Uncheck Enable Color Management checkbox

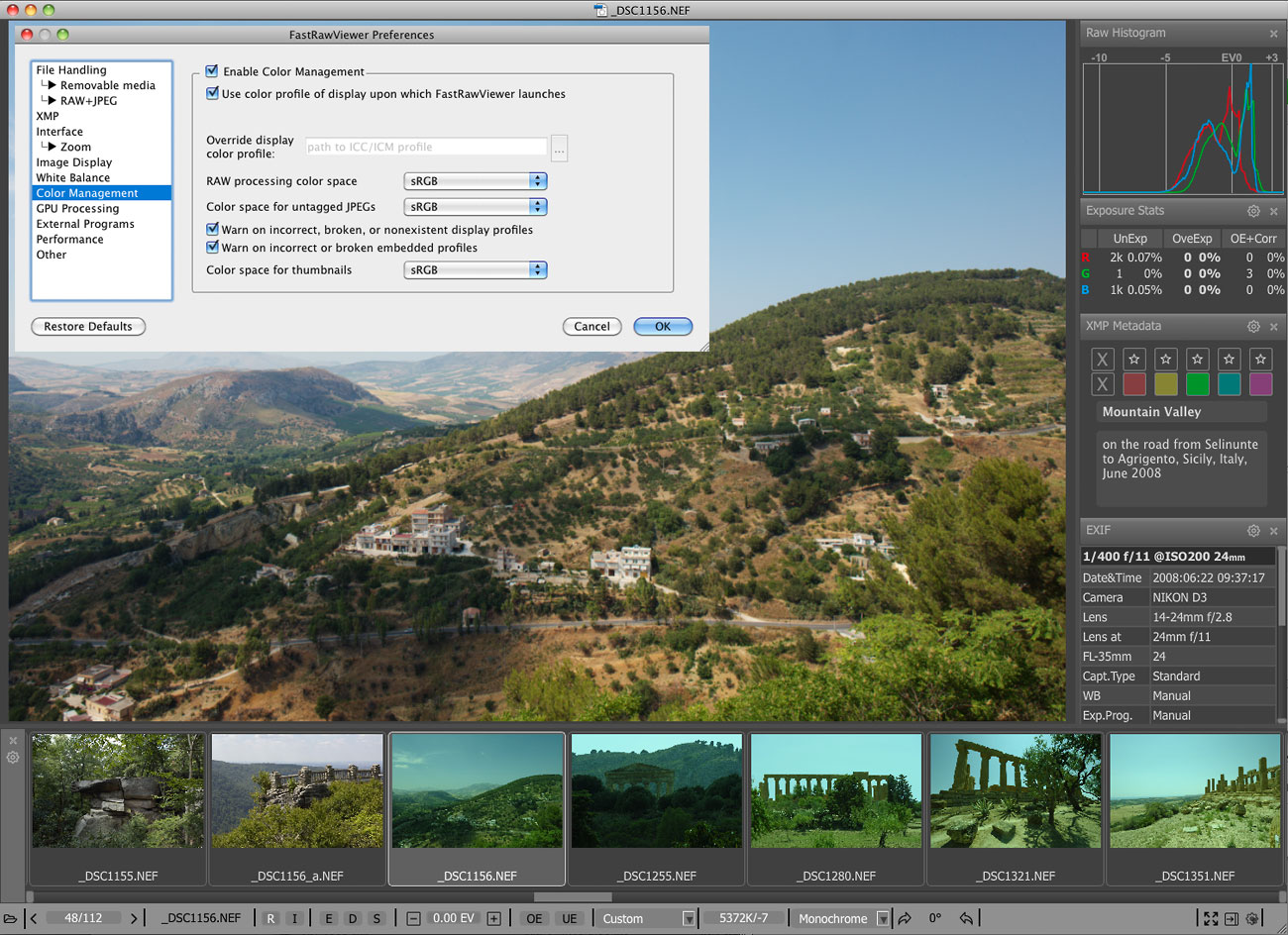(212, 71)
